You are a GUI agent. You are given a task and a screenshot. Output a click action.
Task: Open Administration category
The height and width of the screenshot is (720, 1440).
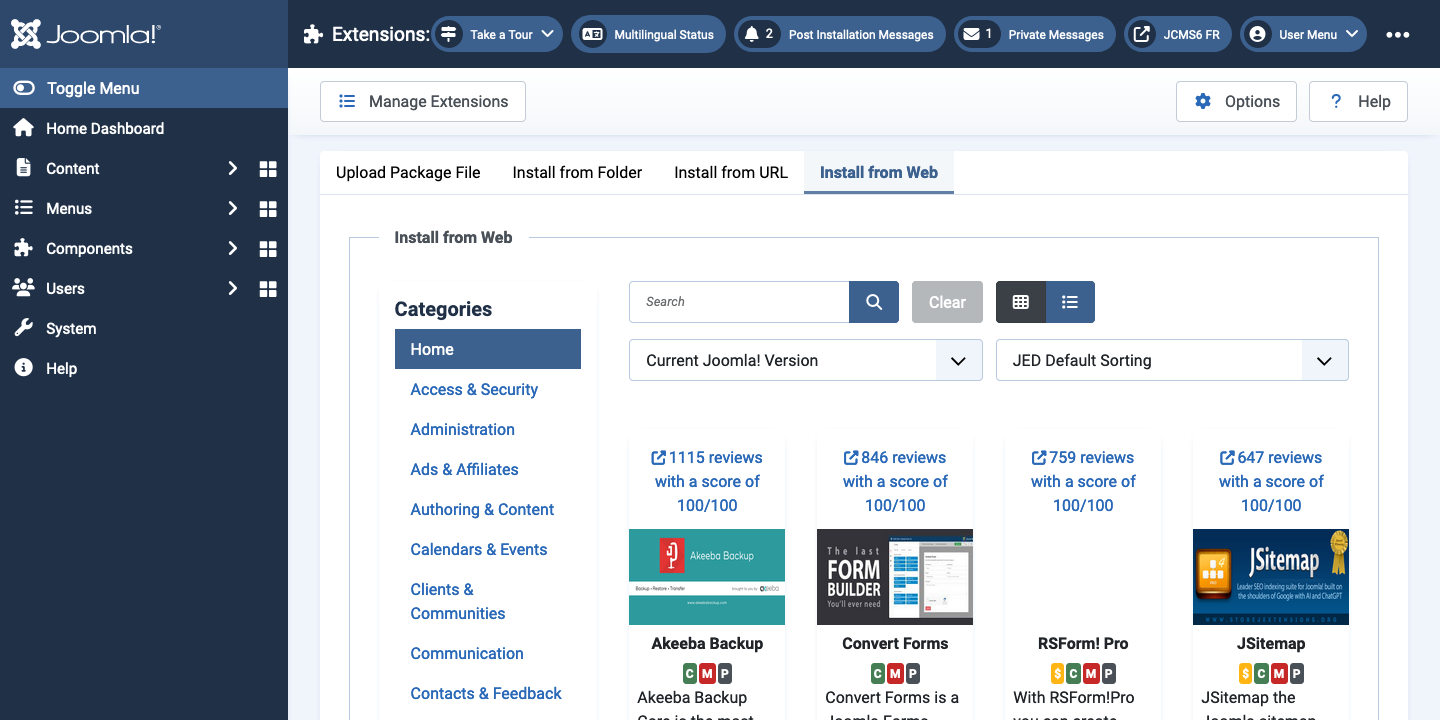click(x=462, y=429)
